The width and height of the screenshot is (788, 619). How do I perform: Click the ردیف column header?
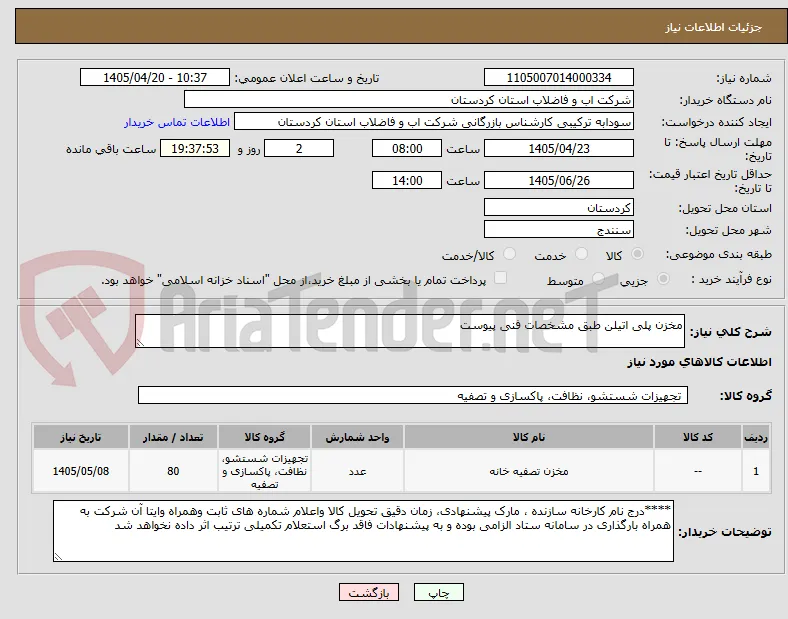click(756, 437)
